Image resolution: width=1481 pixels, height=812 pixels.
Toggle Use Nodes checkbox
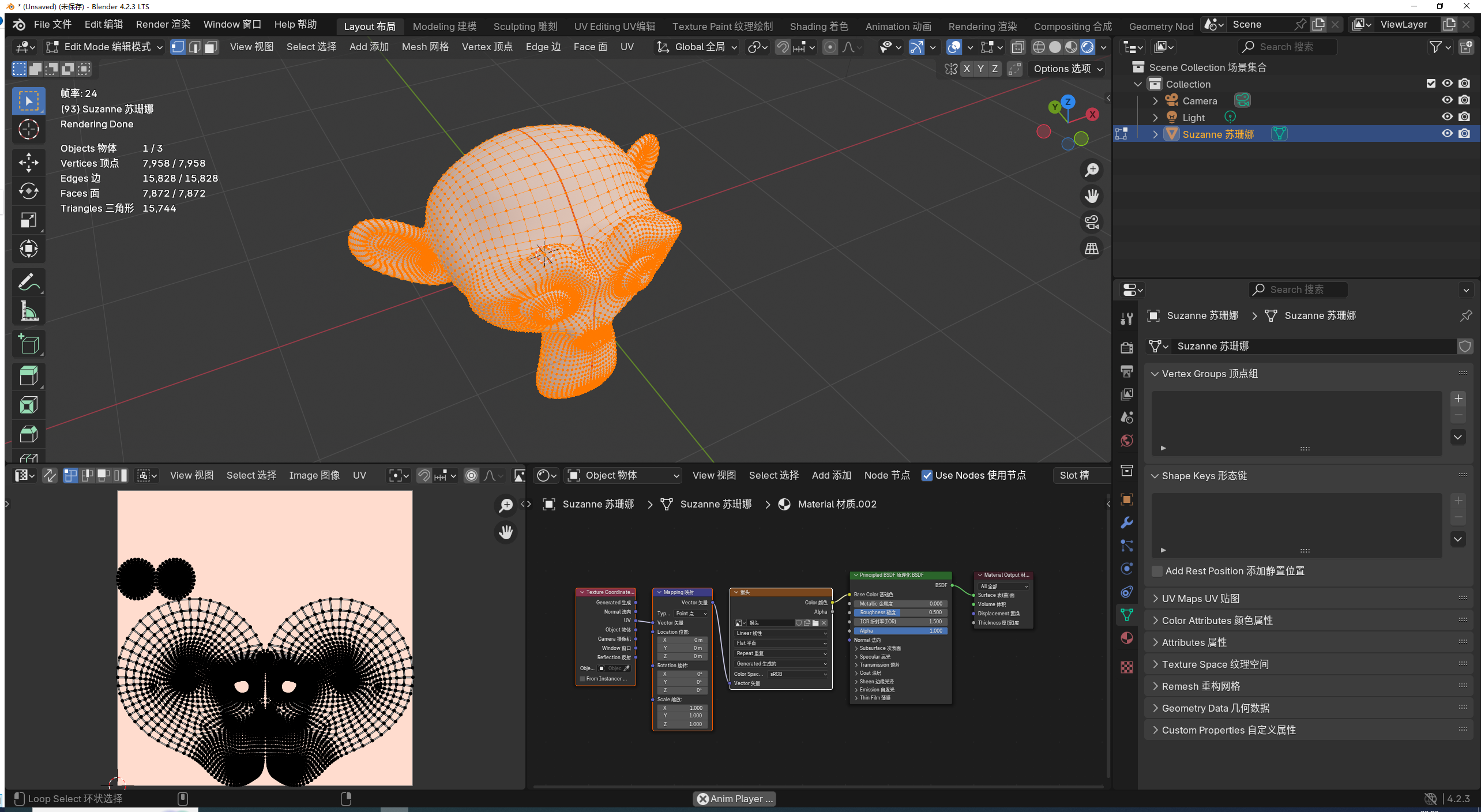click(927, 476)
